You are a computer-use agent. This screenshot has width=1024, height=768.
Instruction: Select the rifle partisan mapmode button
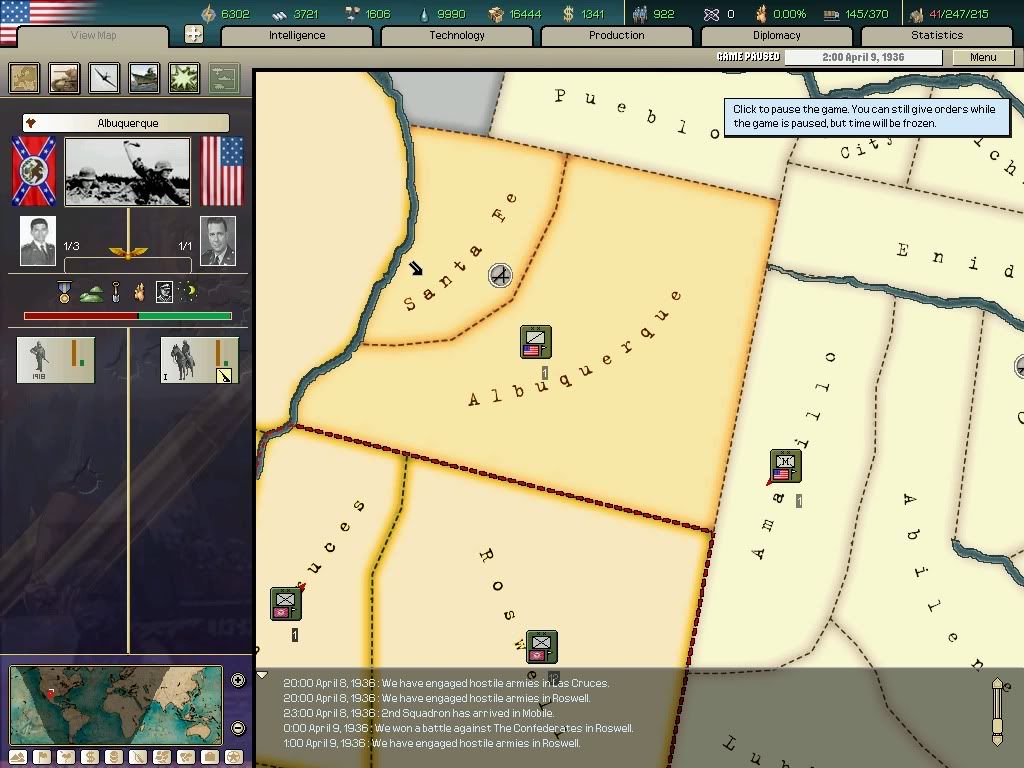pos(138,758)
